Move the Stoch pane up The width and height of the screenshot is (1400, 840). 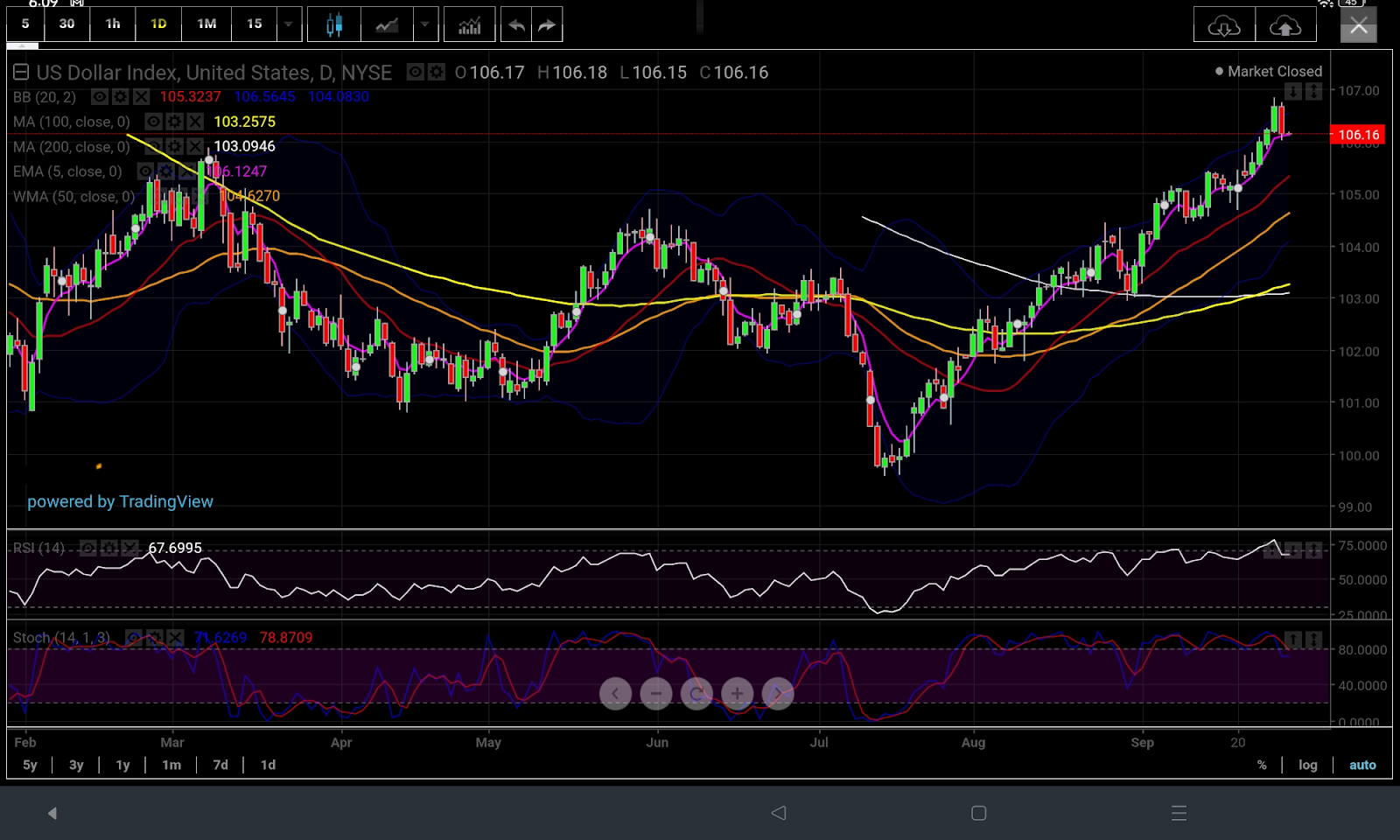coord(1293,640)
